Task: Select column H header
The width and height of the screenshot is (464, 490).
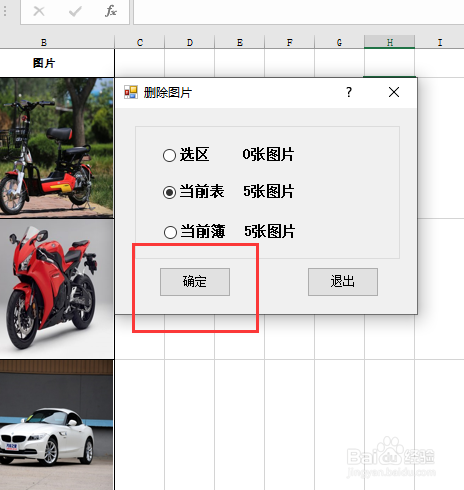Action: click(390, 42)
